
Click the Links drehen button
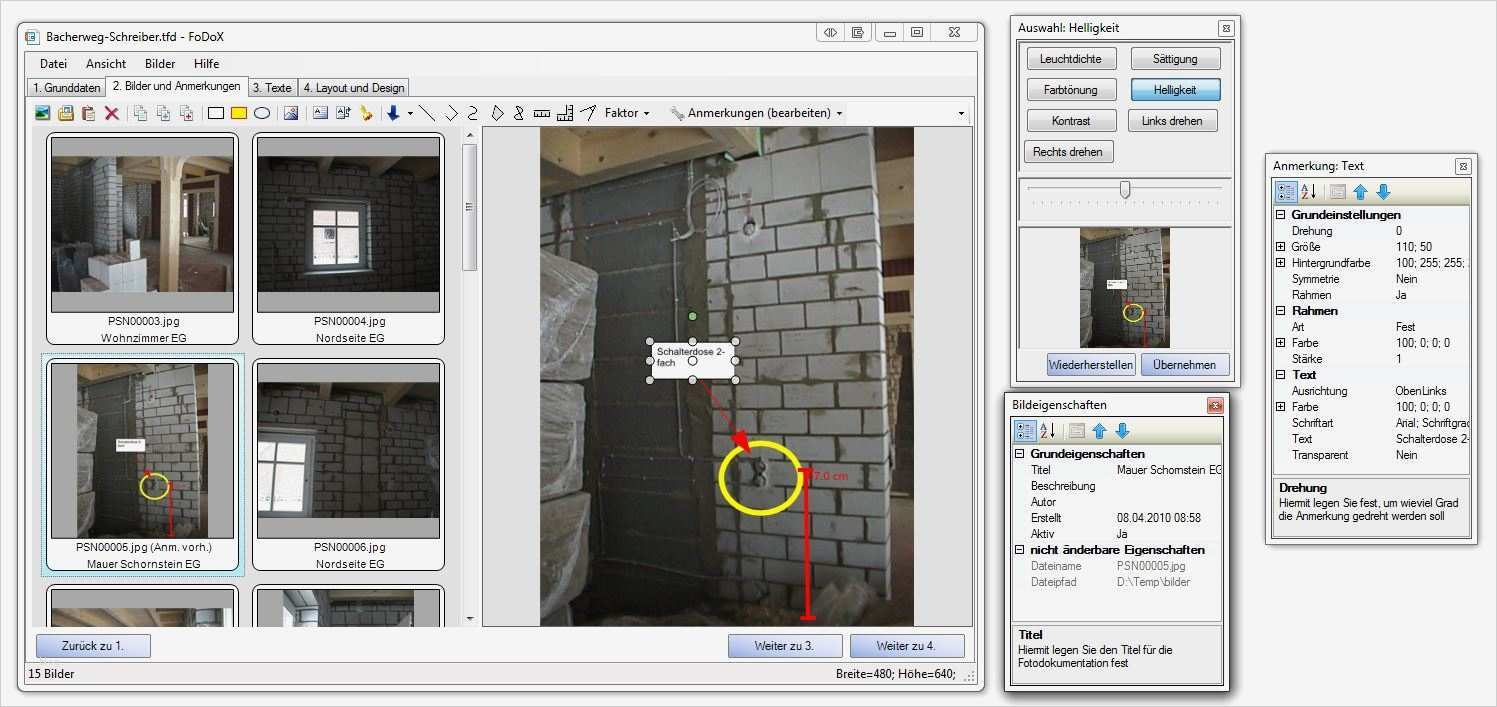click(1172, 121)
